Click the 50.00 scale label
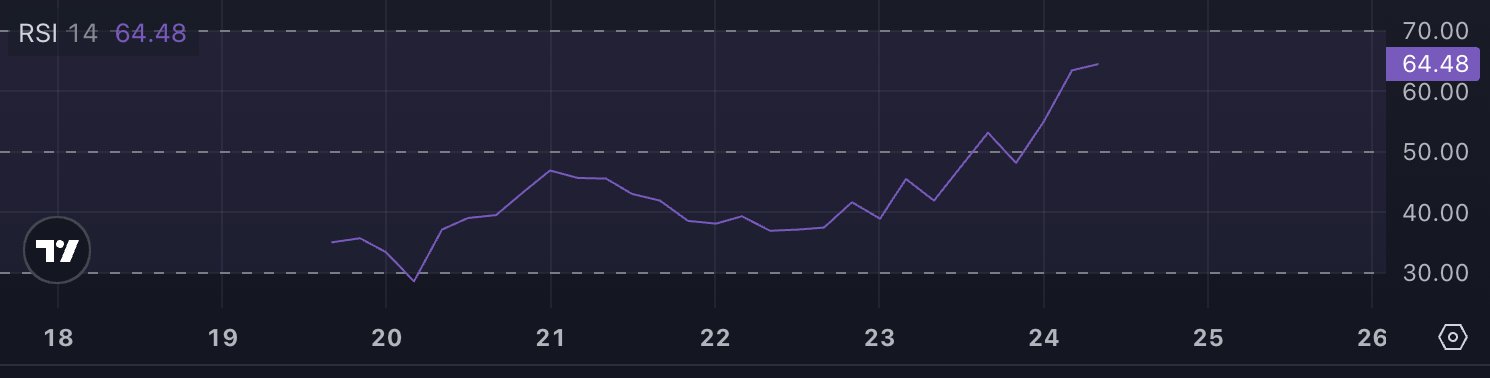The height and width of the screenshot is (378, 1490). 1435,152
